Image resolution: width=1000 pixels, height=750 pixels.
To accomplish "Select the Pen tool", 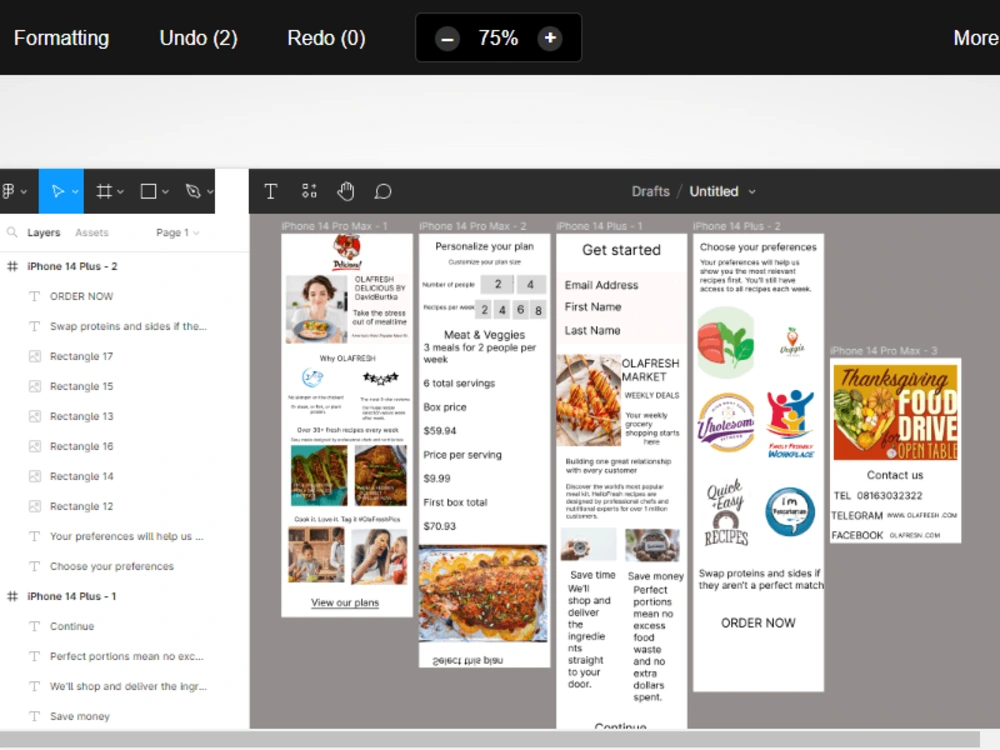I will point(193,191).
